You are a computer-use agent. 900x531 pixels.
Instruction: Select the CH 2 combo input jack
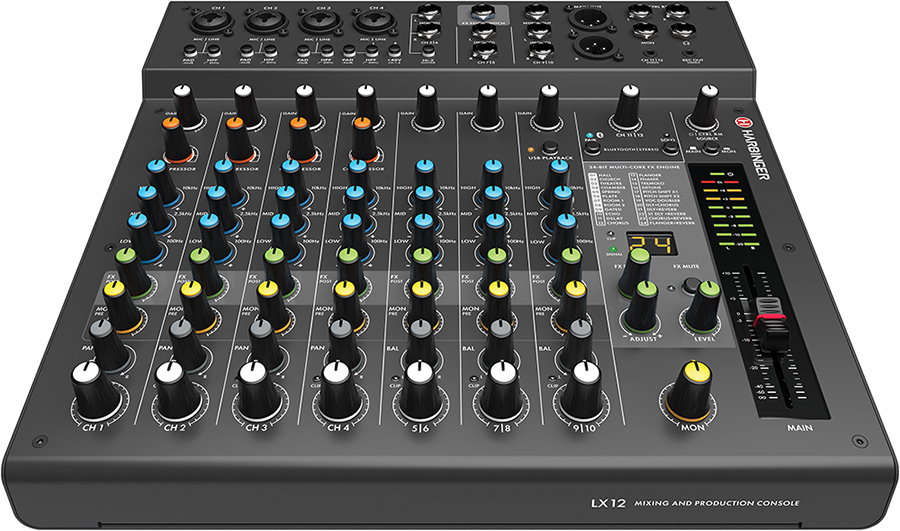coord(266,22)
